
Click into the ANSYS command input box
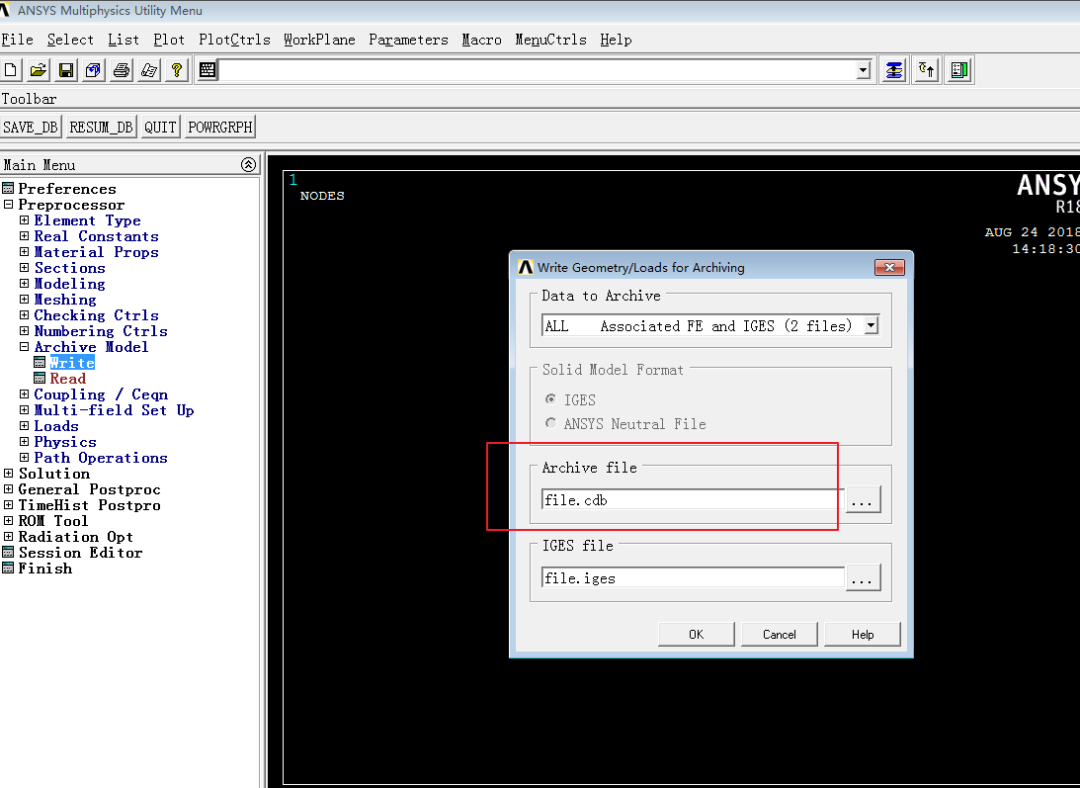(537, 70)
